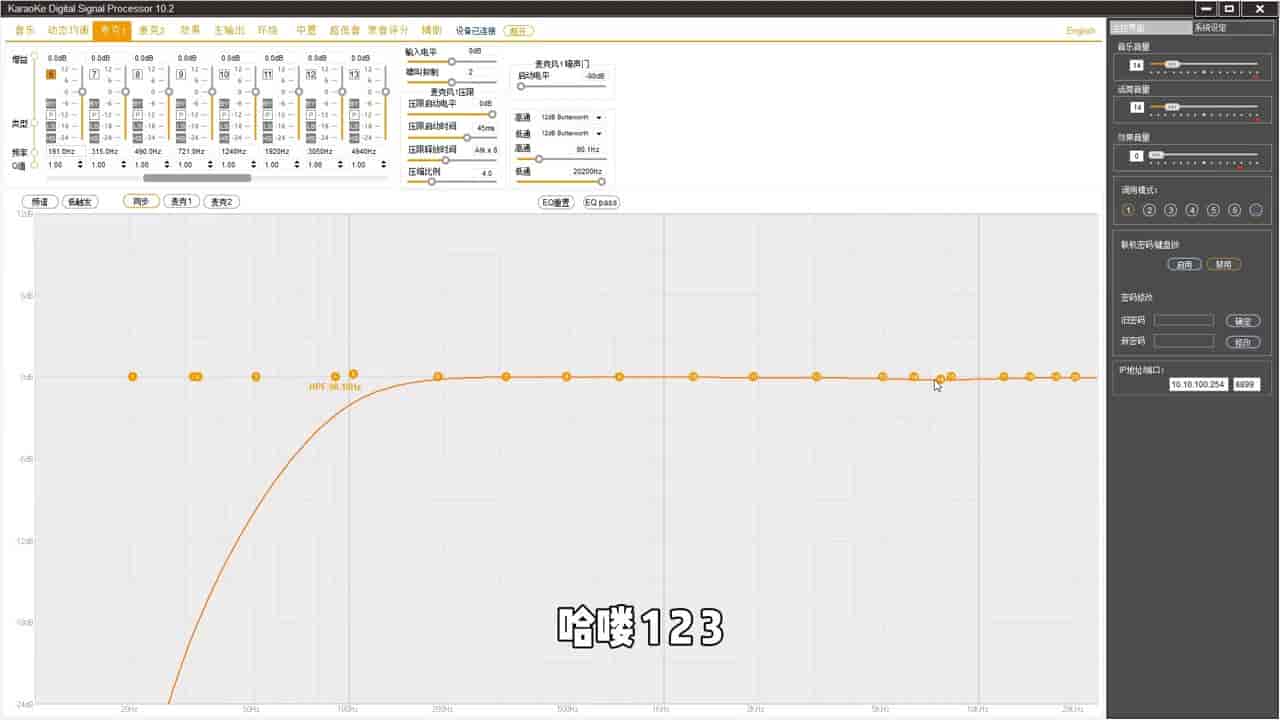Choose the P filter type for band 8
Image resolution: width=1280 pixels, height=720 pixels.
[137, 114]
